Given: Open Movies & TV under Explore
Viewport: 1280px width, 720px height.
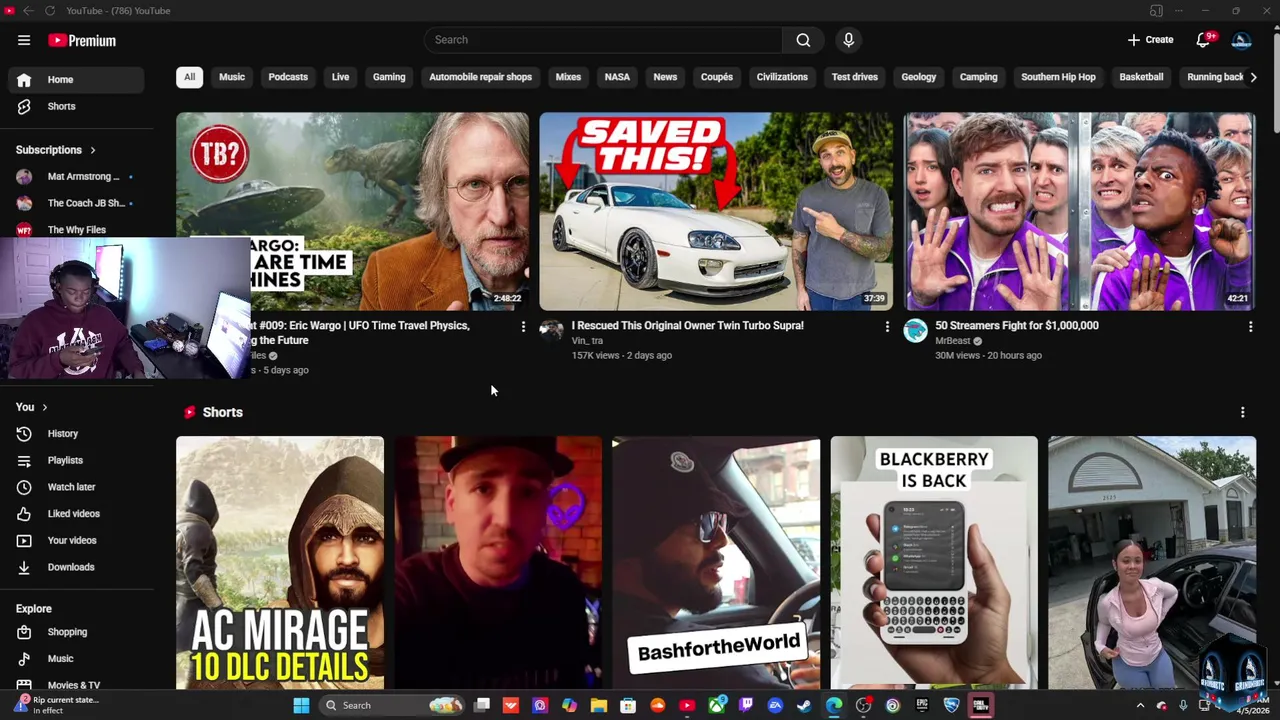Looking at the screenshot, I should click(76, 685).
